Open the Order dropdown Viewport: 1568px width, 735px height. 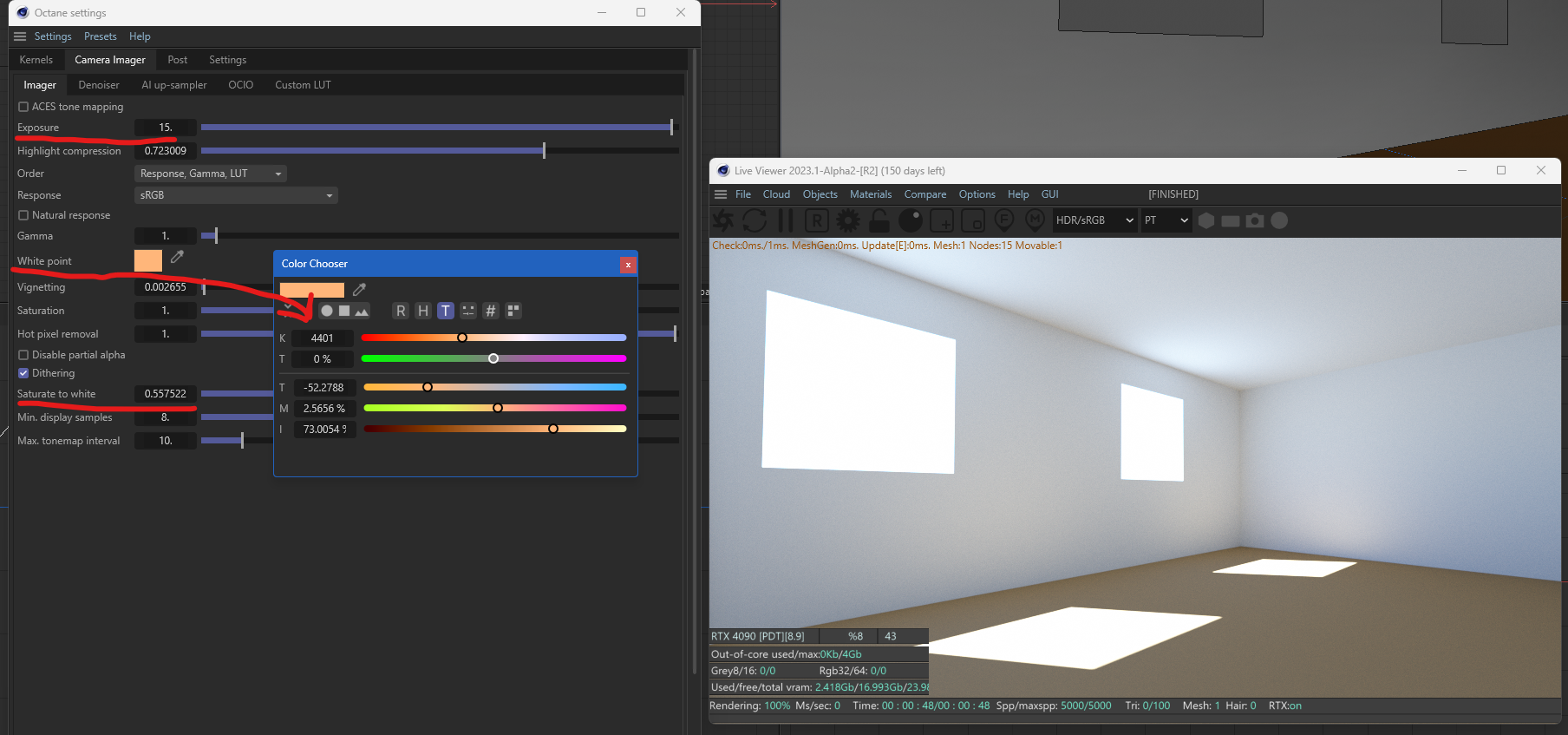pos(211,174)
